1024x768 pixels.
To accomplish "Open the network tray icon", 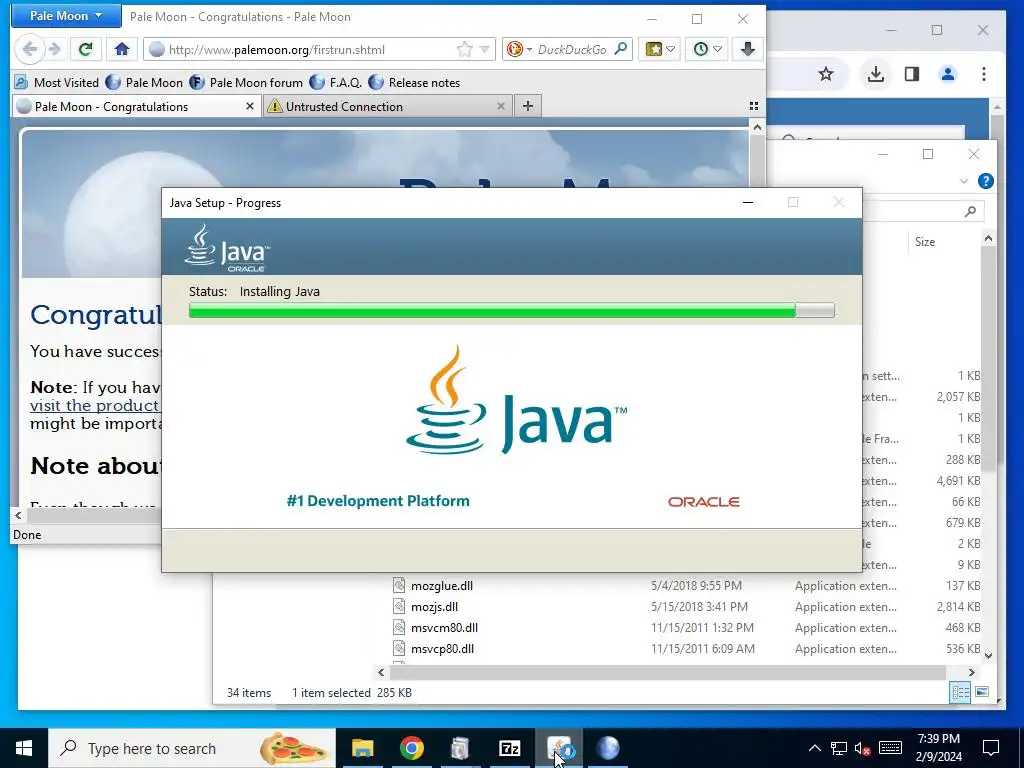I will click(839, 748).
